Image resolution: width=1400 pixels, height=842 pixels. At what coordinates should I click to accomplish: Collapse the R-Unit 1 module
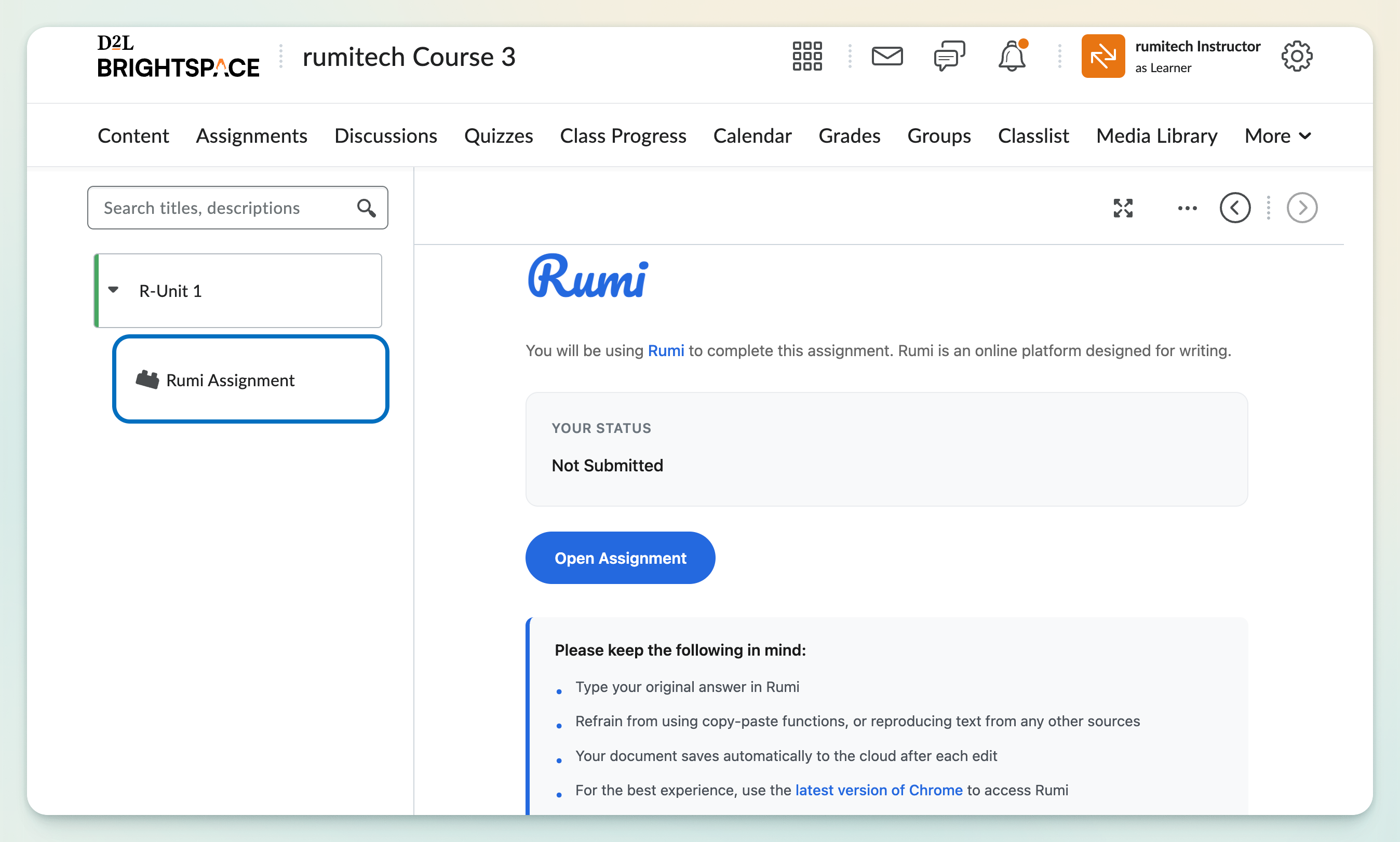114,290
